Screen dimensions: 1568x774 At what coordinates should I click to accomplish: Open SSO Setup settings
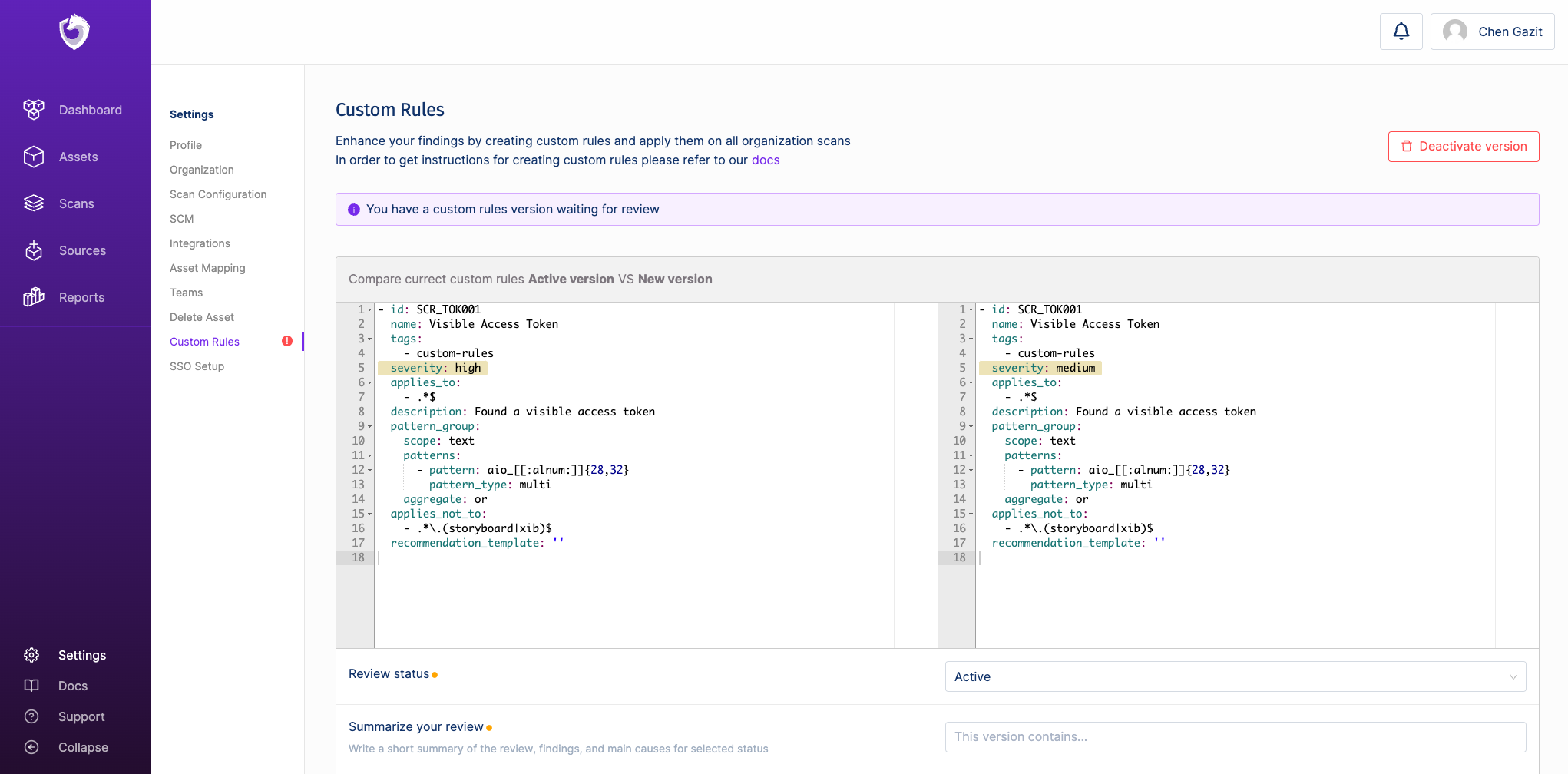(197, 366)
